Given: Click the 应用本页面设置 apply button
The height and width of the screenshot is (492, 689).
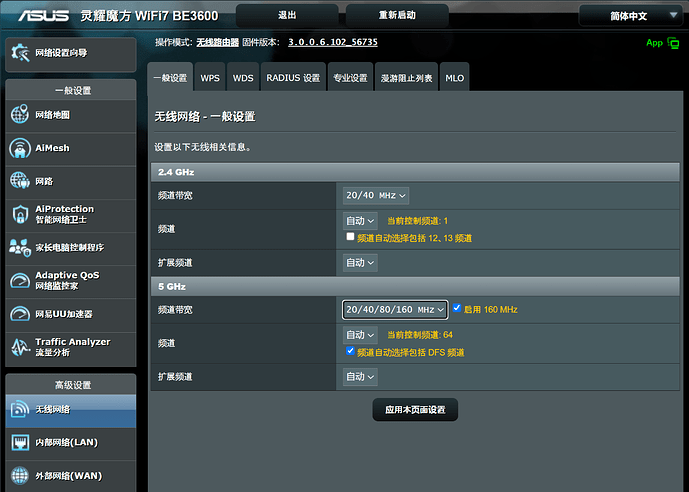Looking at the screenshot, I should click(415, 409).
